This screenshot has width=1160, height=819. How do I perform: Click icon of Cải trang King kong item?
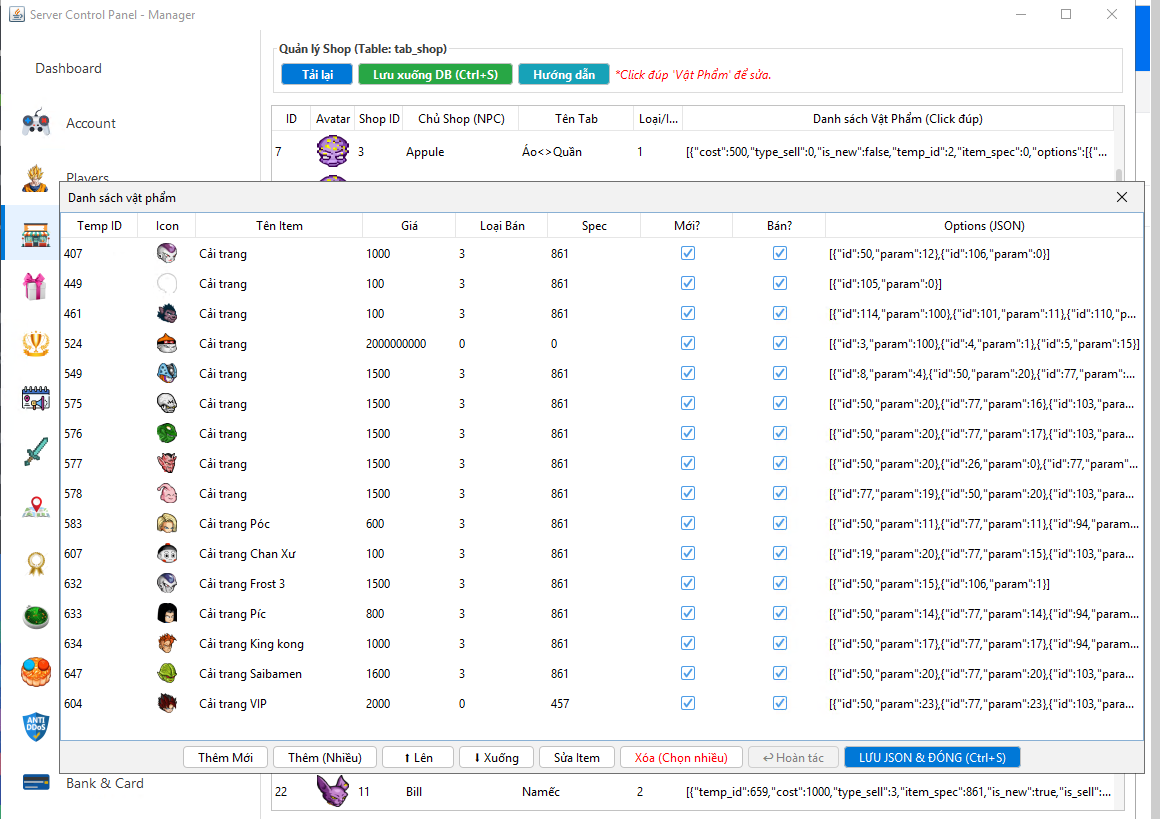tap(167, 643)
